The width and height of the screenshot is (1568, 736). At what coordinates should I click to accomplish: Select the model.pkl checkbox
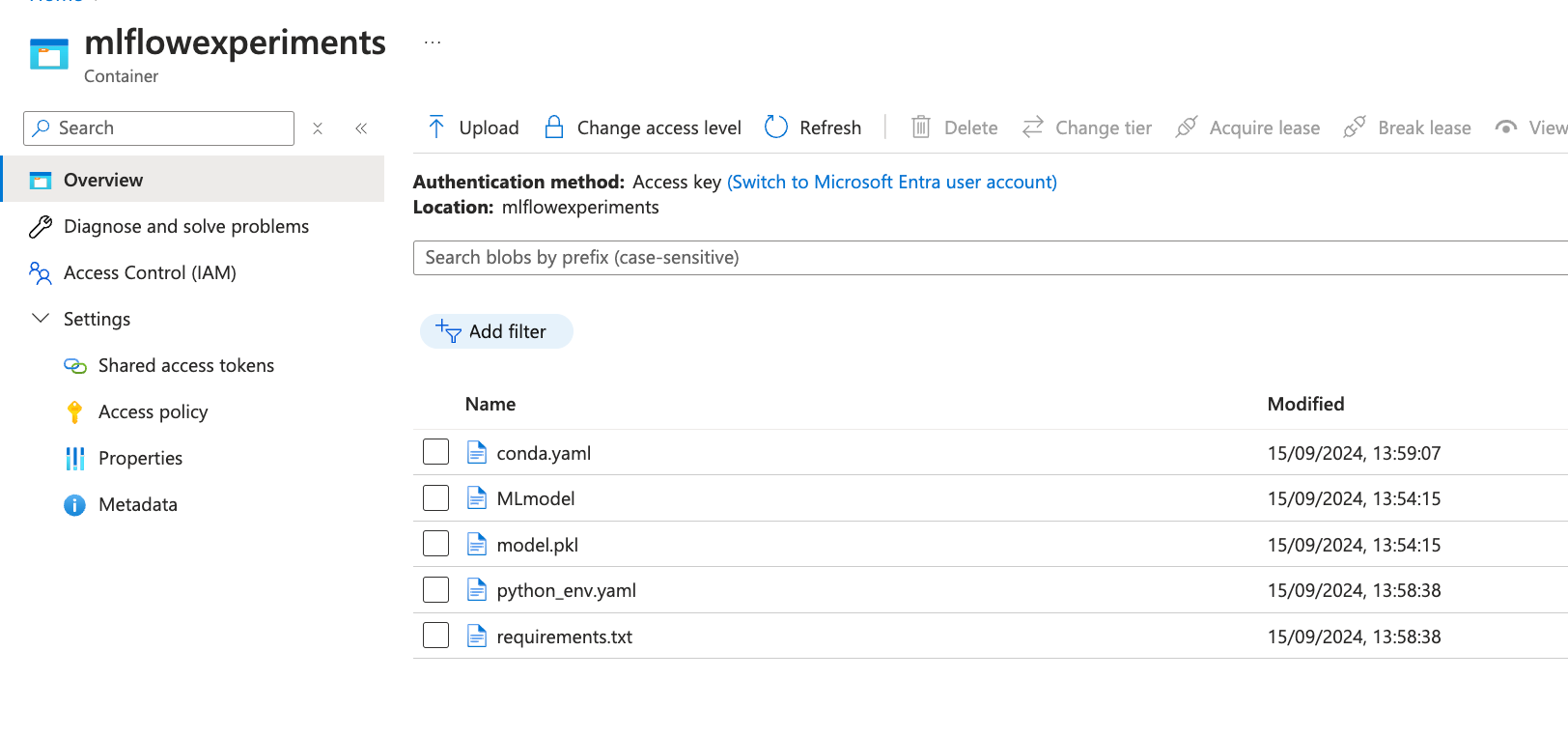[x=436, y=544]
